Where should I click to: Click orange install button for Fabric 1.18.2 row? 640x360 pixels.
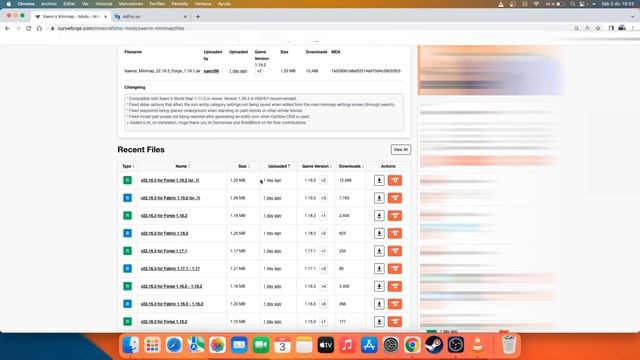pos(395,233)
